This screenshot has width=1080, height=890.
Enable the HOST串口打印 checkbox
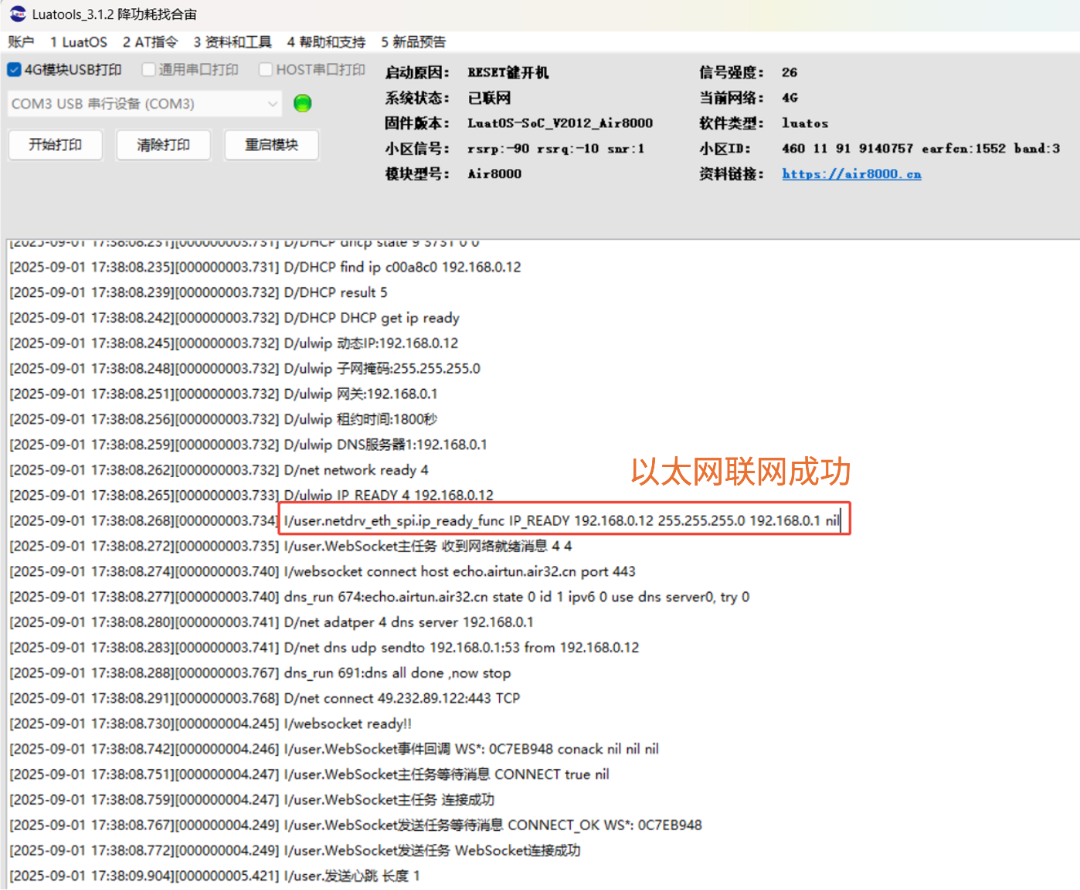(x=265, y=70)
